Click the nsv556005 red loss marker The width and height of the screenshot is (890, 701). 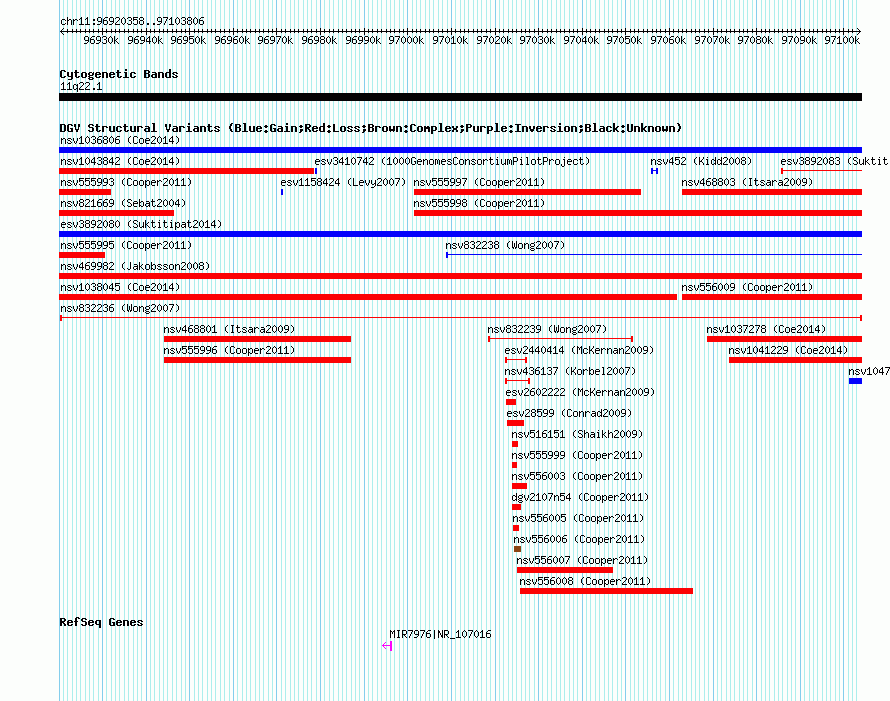tap(516, 528)
